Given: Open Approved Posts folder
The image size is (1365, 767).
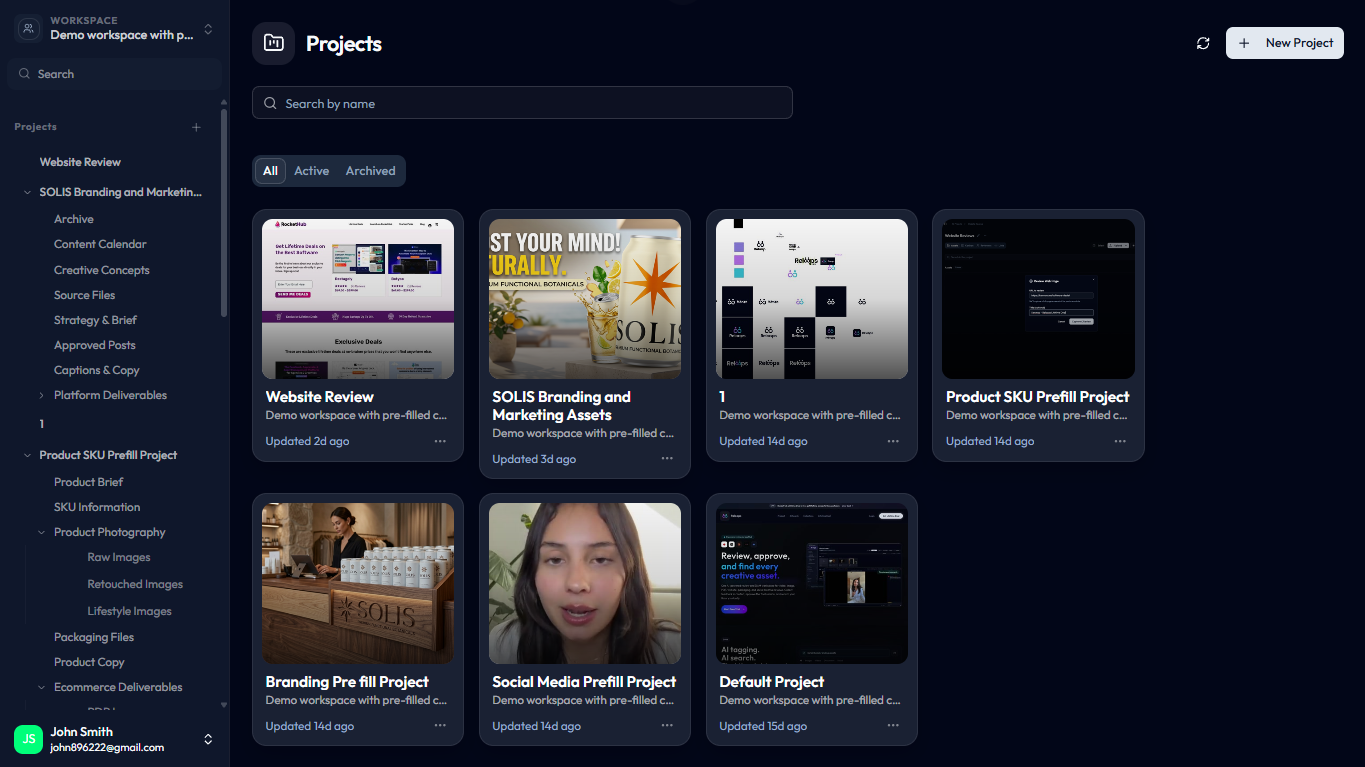Looking at the screenshot, I should tap(94, 345).
